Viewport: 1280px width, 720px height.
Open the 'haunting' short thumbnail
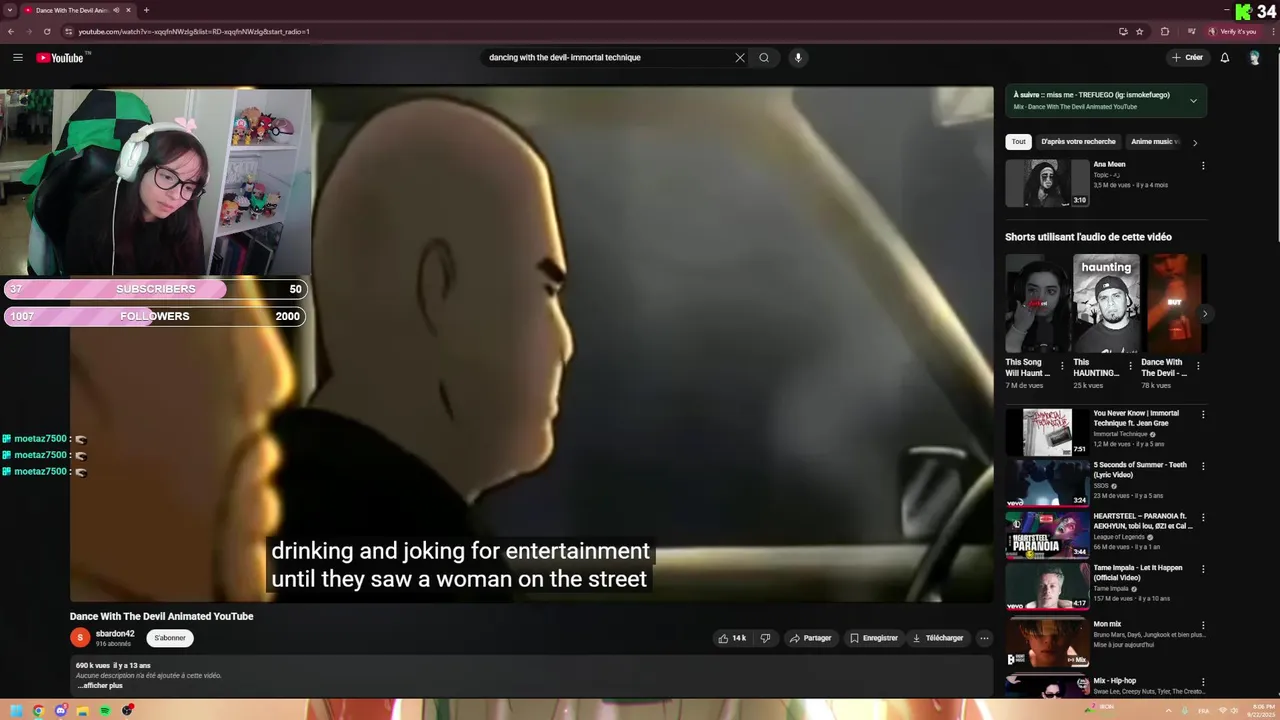click(1106, 304)
